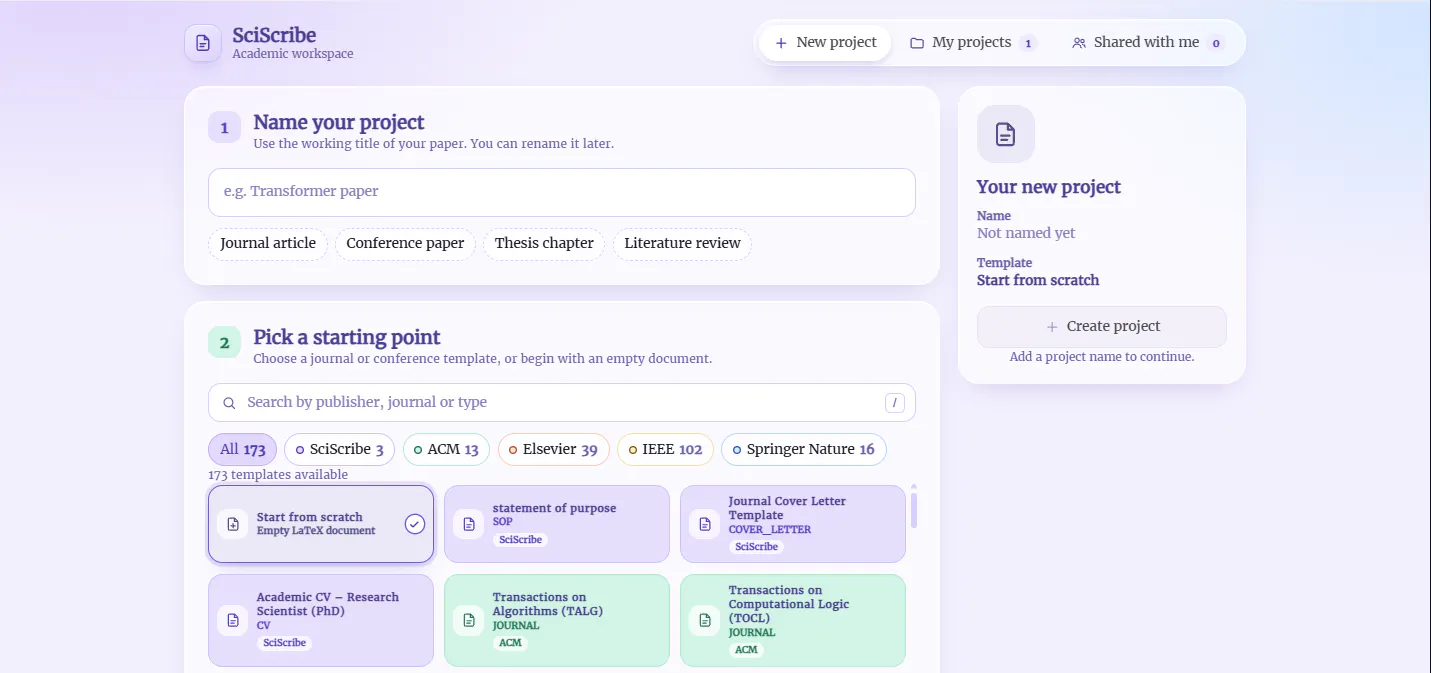1431x673 pixels.
Task: Click the Transactions on Algorithms document icon
Action: pos(469,620)
